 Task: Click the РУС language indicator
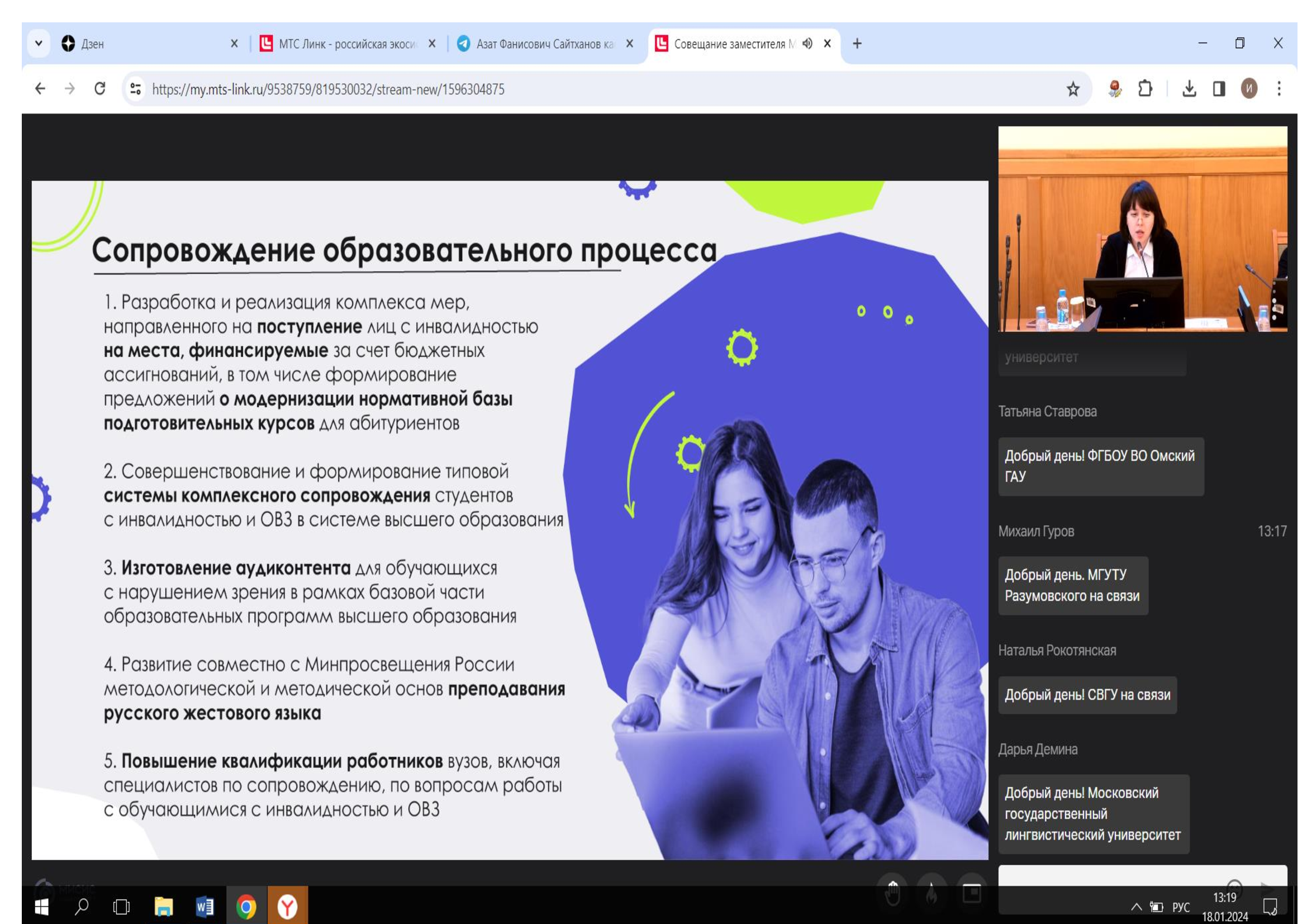(1181, 907)
